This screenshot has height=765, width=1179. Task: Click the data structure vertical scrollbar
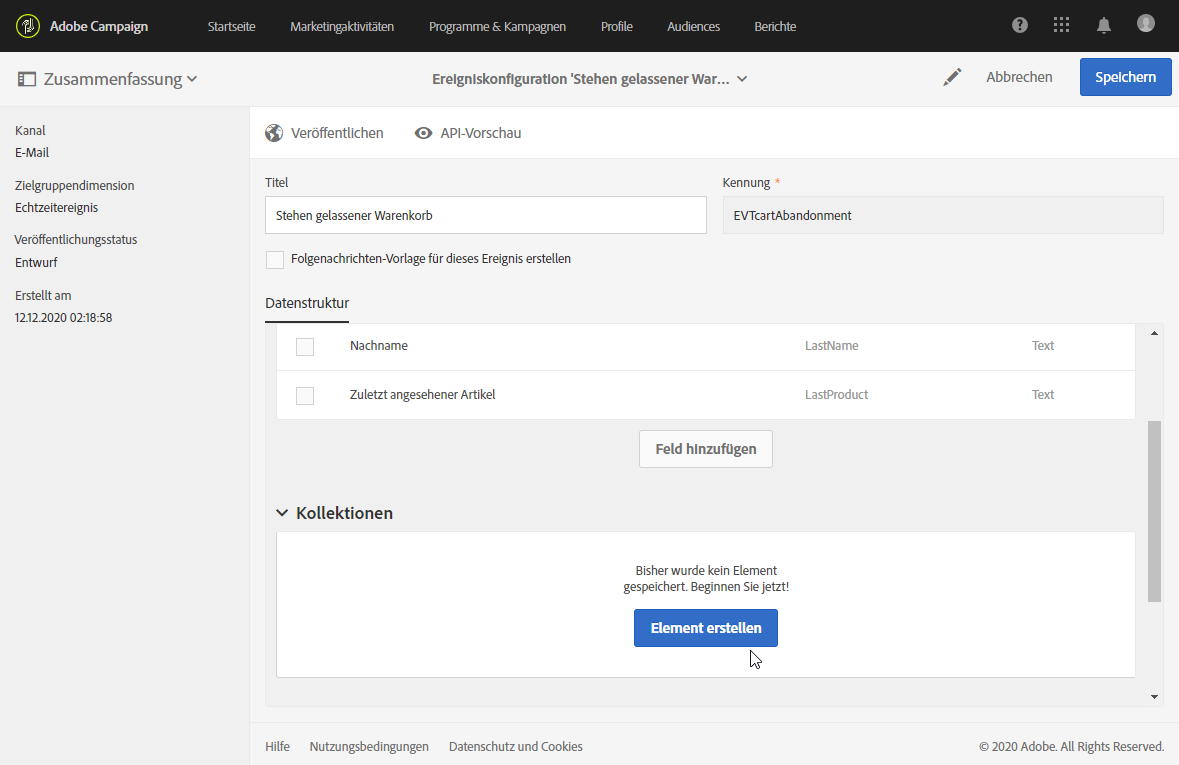[1154, 510]
